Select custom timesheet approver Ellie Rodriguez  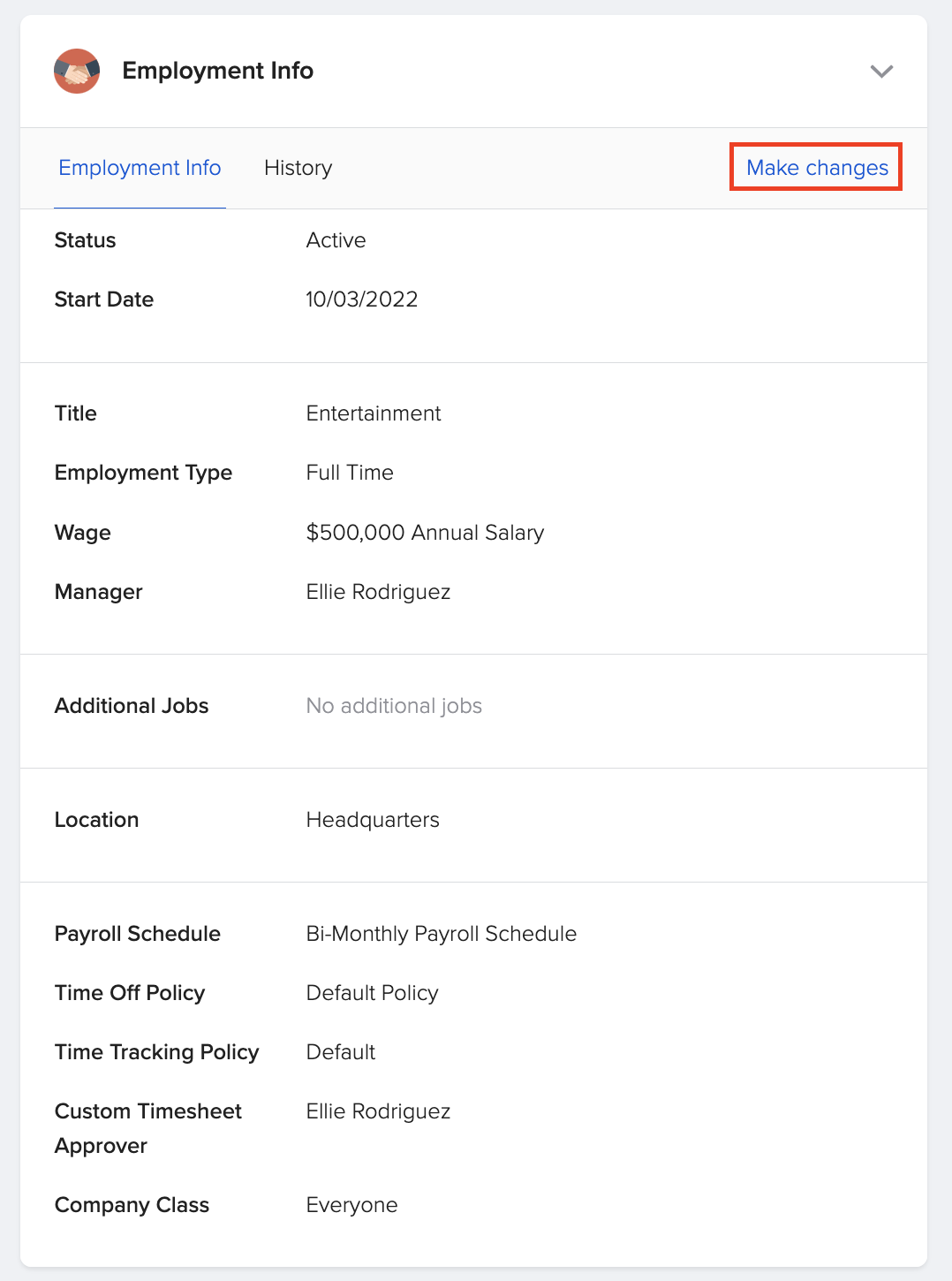[x=378, y=1110]
